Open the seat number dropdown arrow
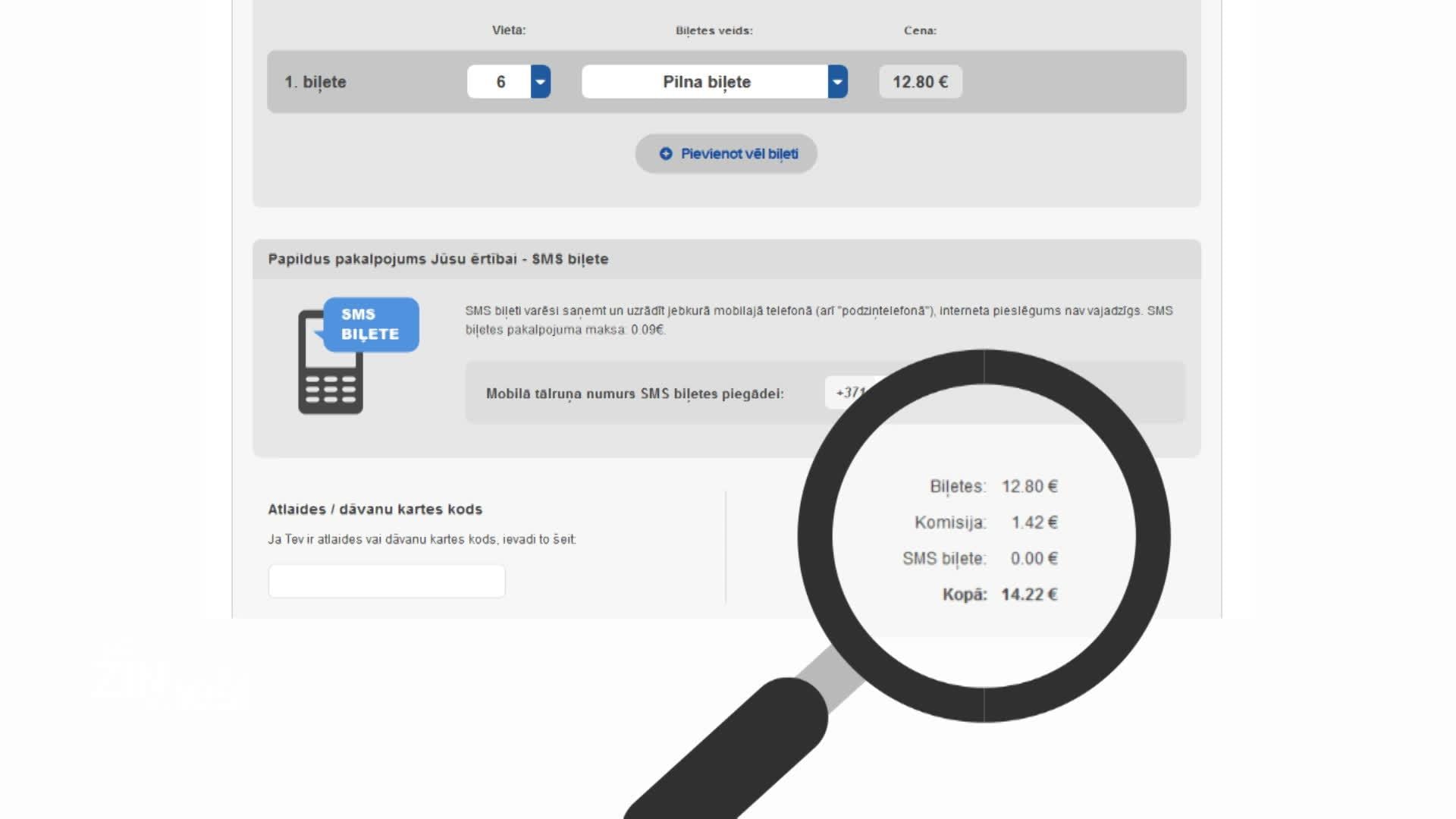This screenshot has height=819, width=1456. (540, 82)
